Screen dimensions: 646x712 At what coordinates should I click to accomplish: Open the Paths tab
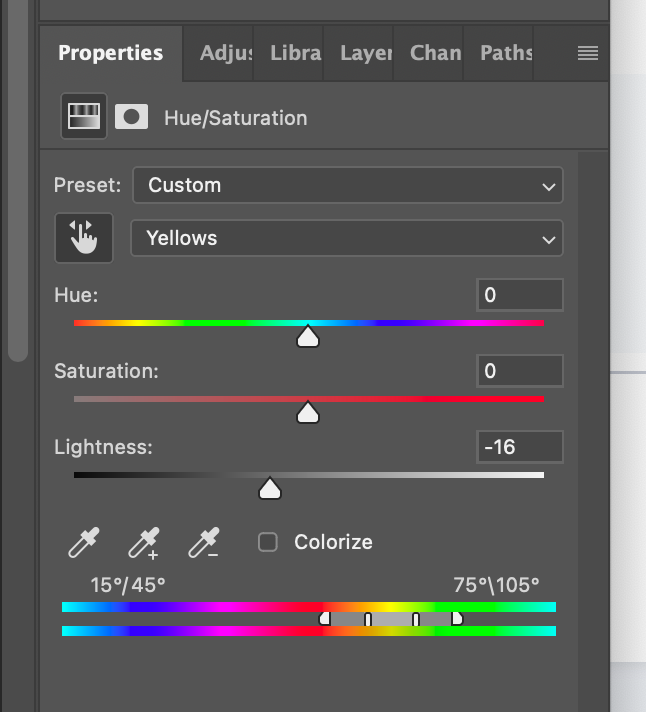[x=505, y=53]
